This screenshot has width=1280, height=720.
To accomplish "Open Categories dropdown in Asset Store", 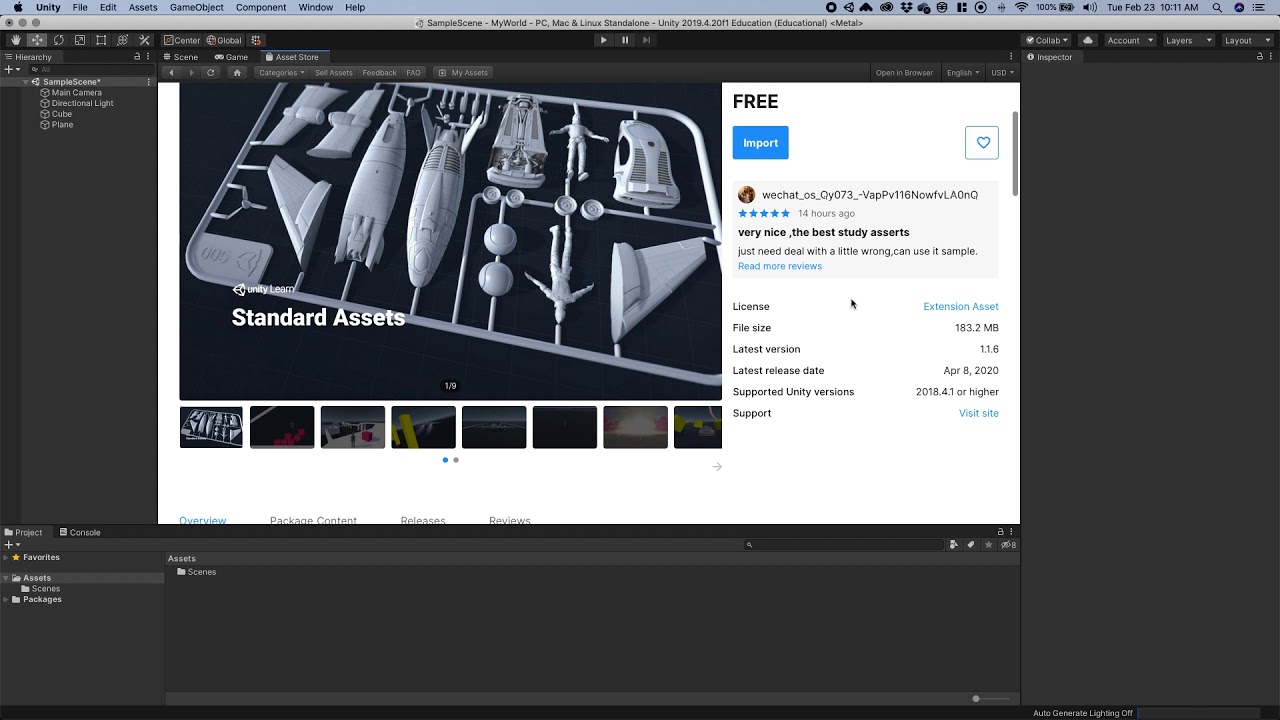I will click(x=281, y=72).
